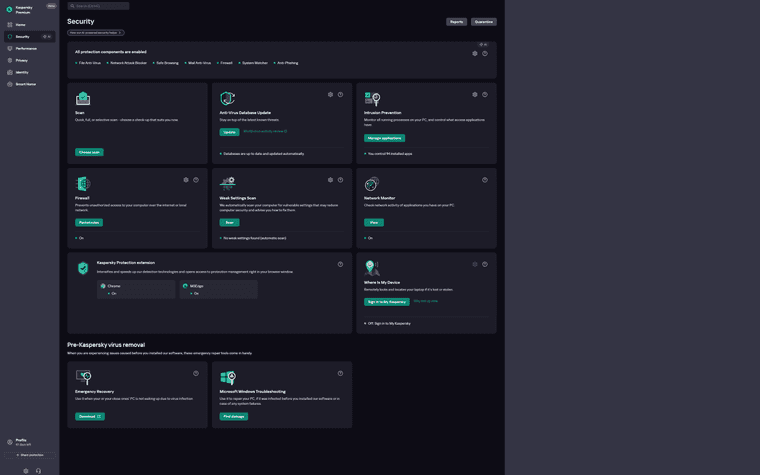
Task: Open Firewall settings gear
Action: point(186,180)
